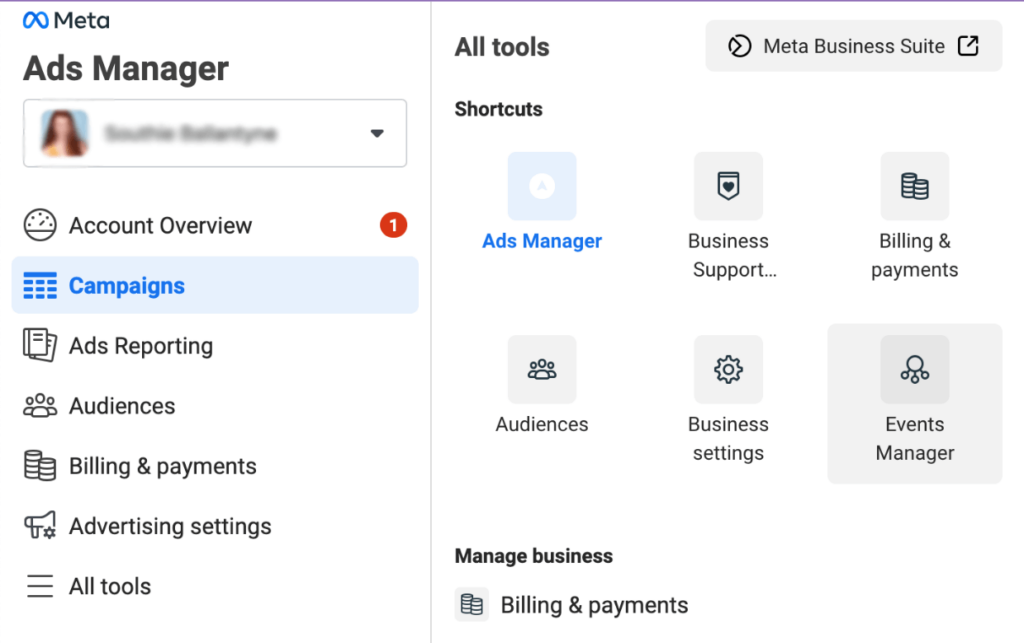Click Manage business Billing & payments icon
1024x643 pixels.
(x=472, y=604)
